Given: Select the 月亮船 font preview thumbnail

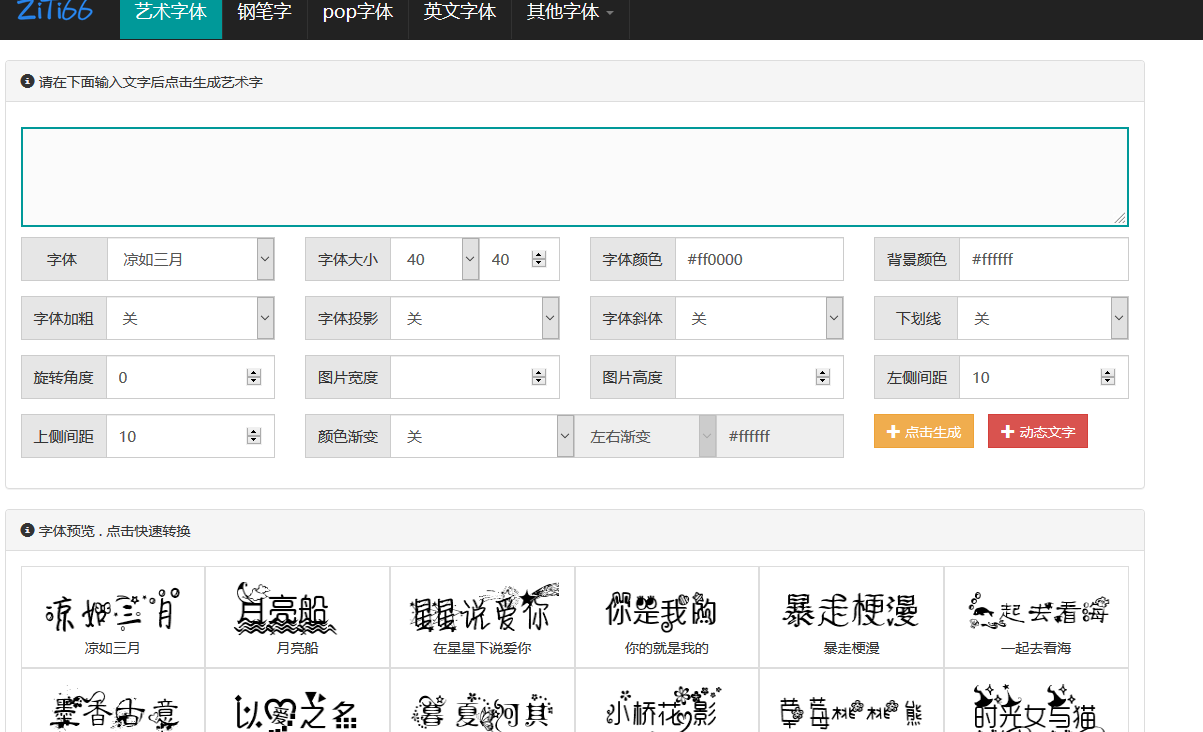Looking at the screenshot, I should 297,617.
